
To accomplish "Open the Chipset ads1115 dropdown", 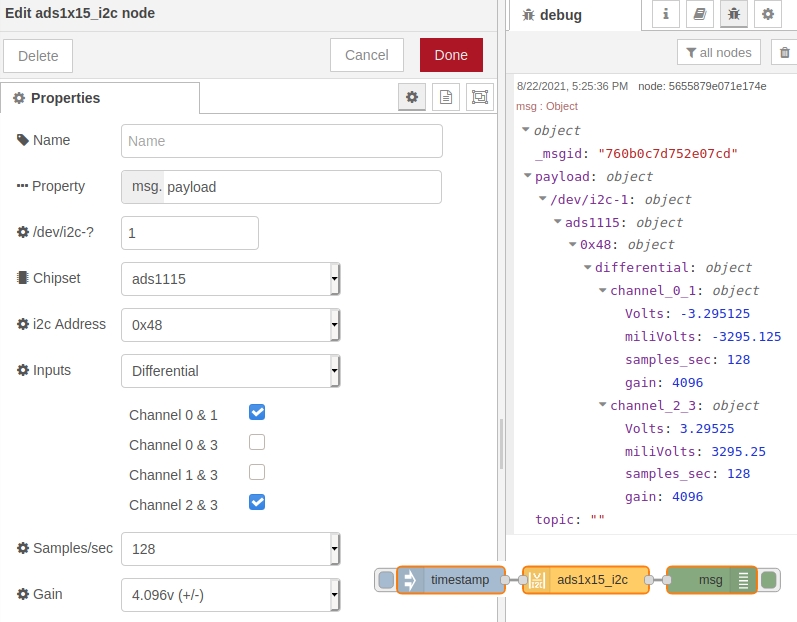I will click(x=230, y=279).
